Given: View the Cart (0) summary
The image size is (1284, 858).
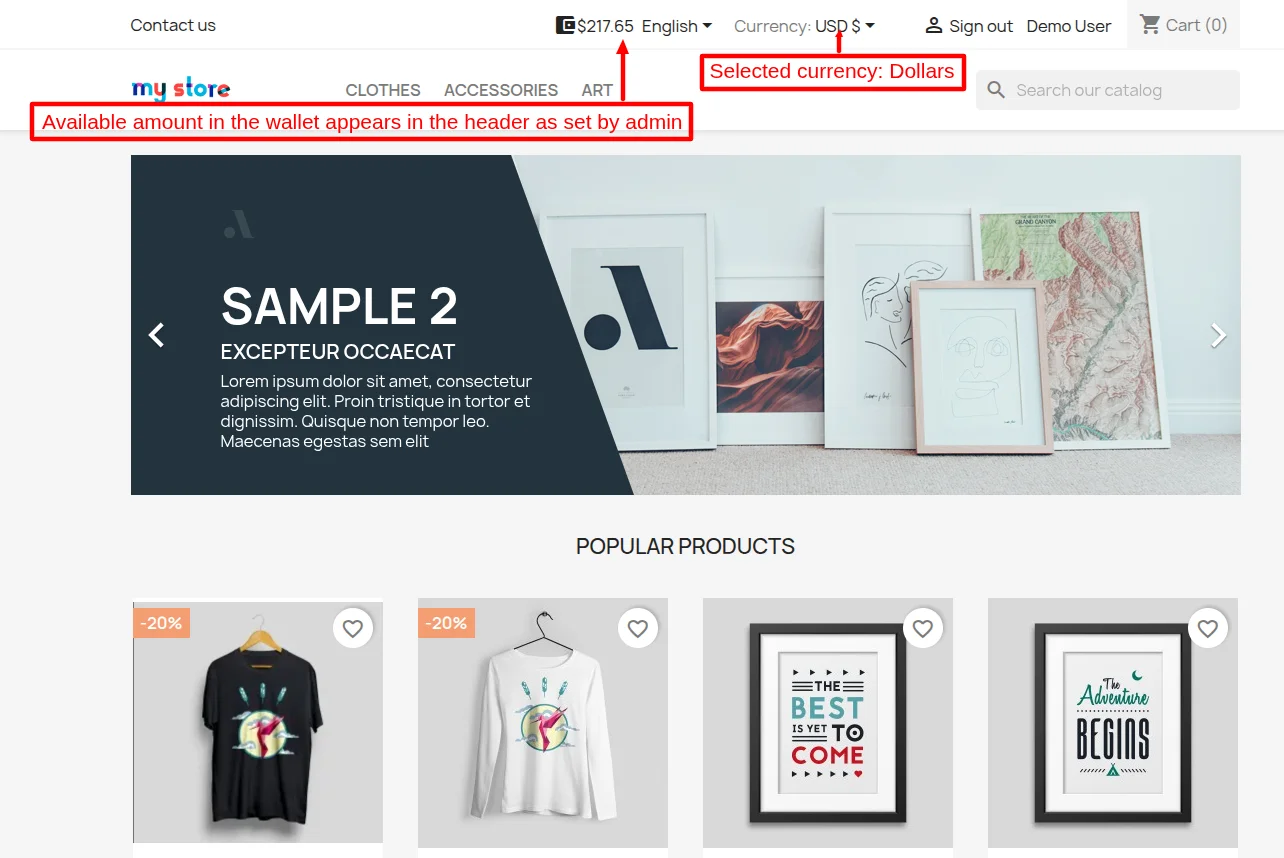Looking at the screenshot, I should click(x=1184, y=25).
